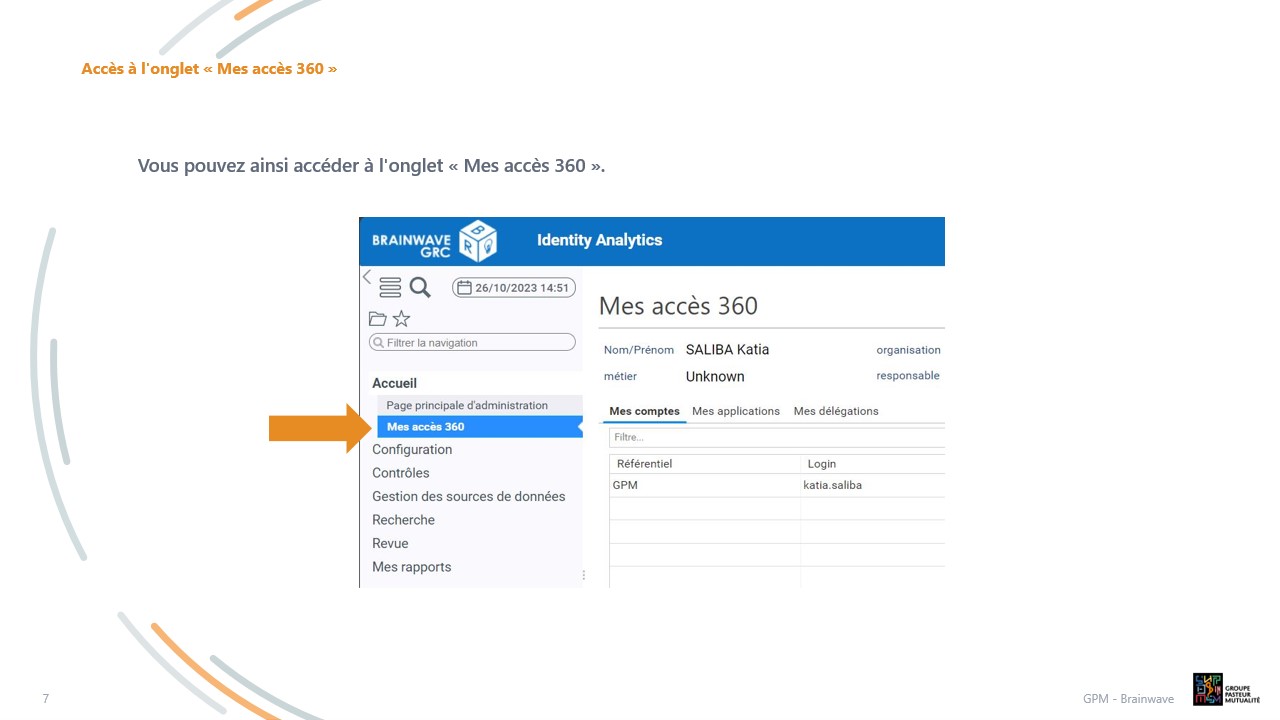Open the 26/10/2023 14:51 date selector
The image size is (1280, 720).
(x=514, y=288)
